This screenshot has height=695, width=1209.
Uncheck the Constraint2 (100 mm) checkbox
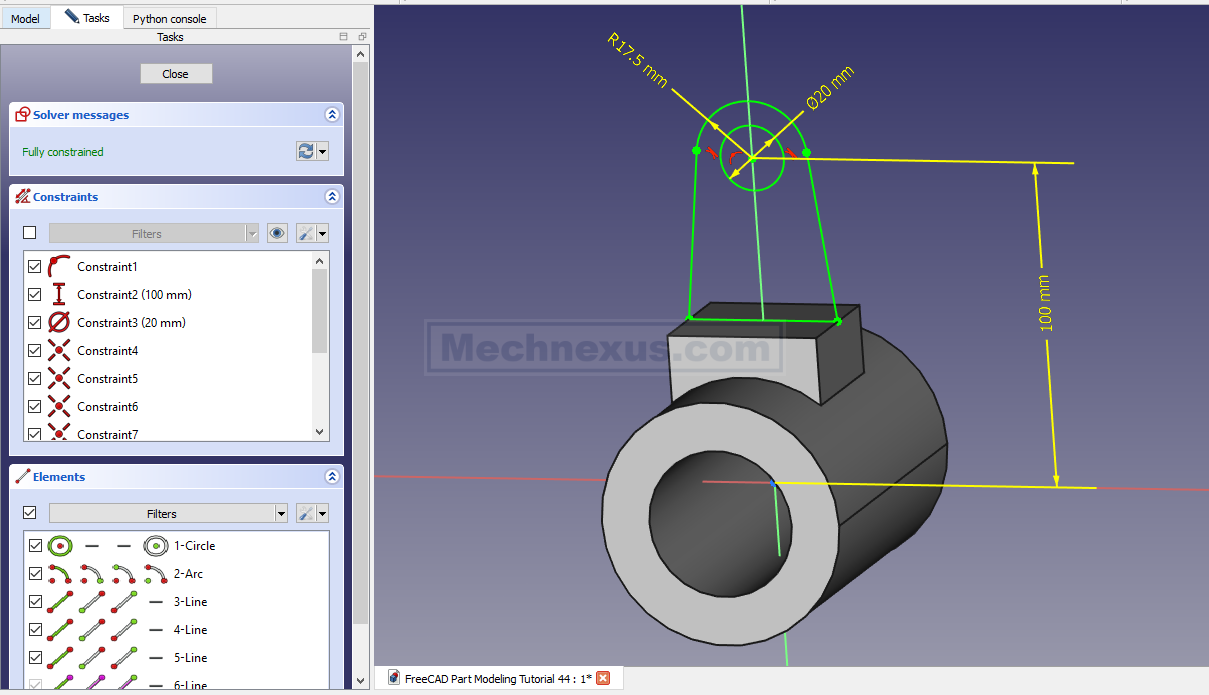click(35, 294)
